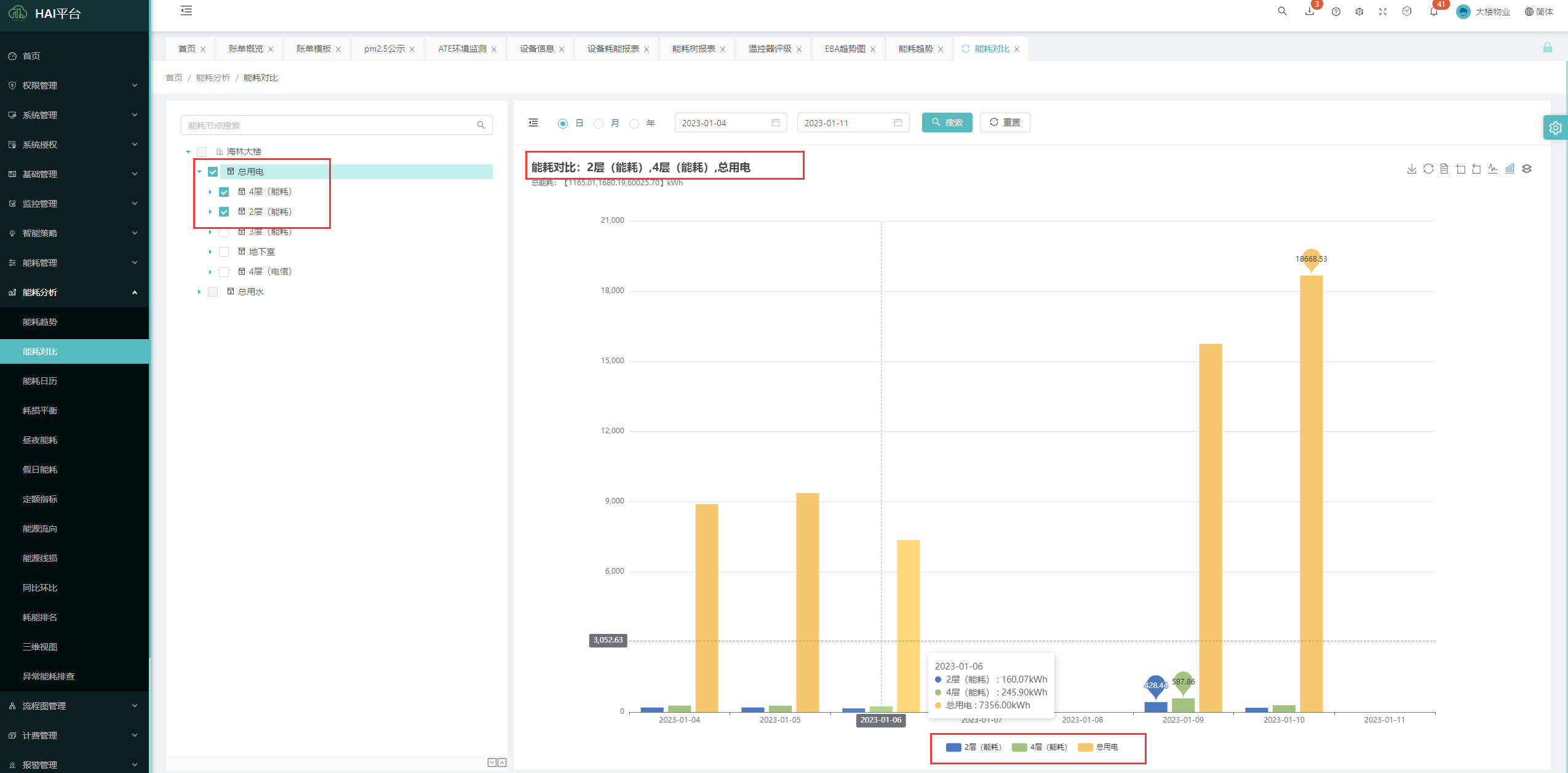Open notifications bell with 41 alerts

pos(1434,11)
